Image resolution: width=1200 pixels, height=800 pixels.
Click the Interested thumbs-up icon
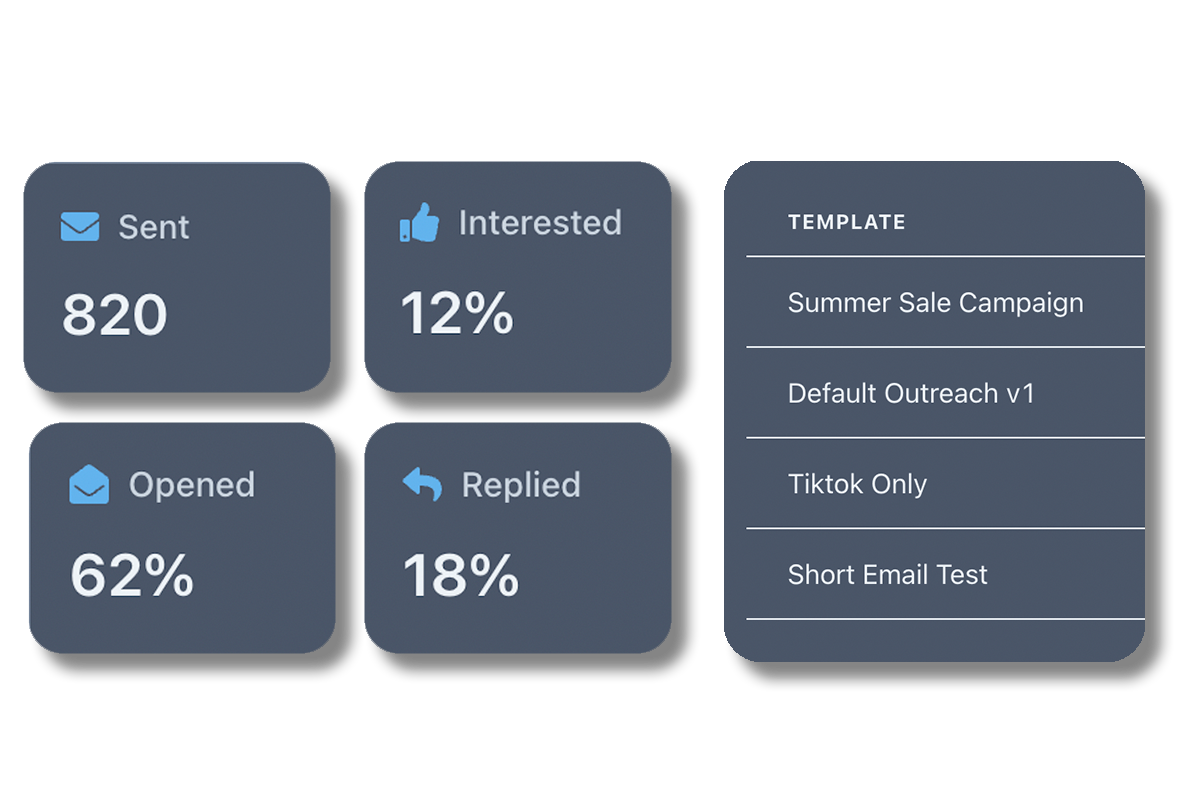[419, 223]
